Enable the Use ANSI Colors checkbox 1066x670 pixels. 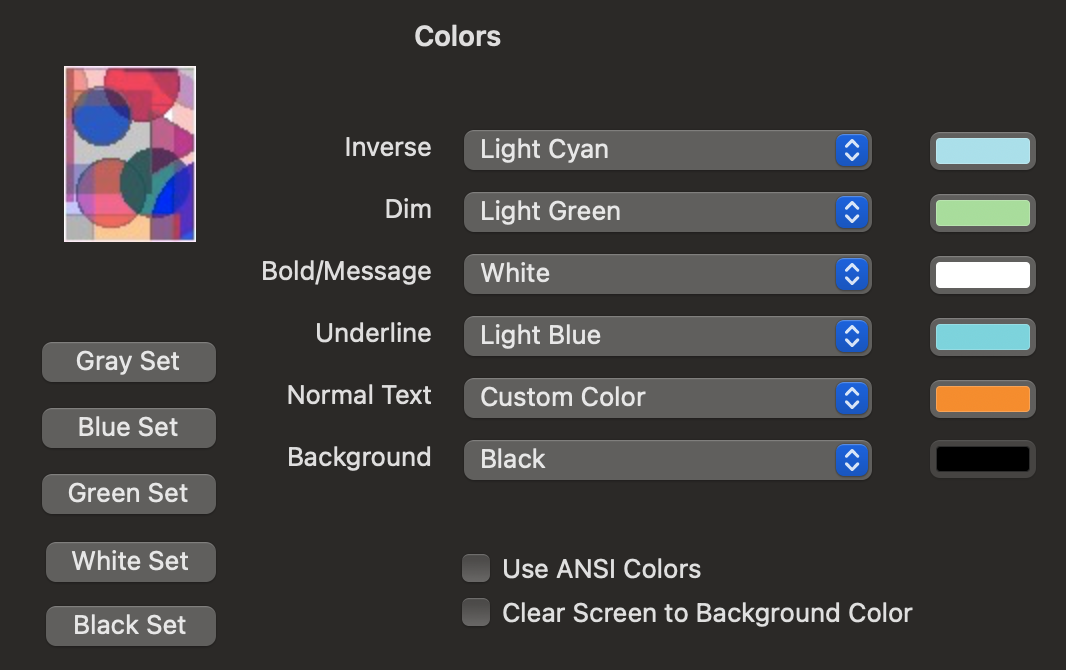[476, 569]
